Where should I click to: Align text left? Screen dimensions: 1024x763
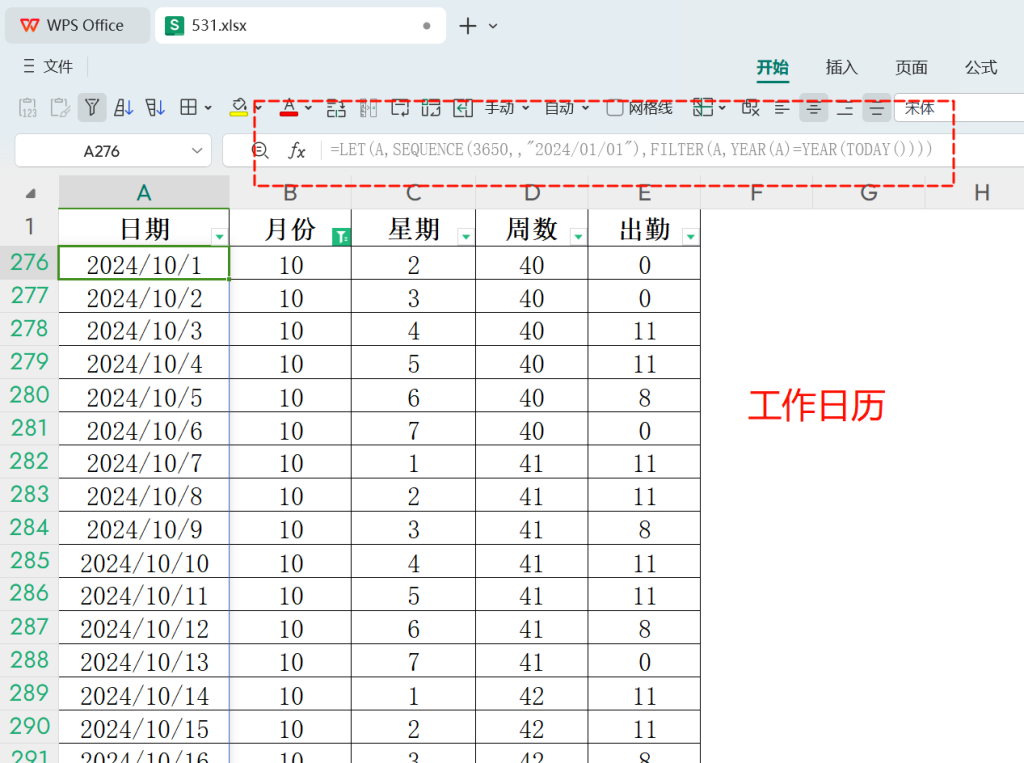coord(782,108)
